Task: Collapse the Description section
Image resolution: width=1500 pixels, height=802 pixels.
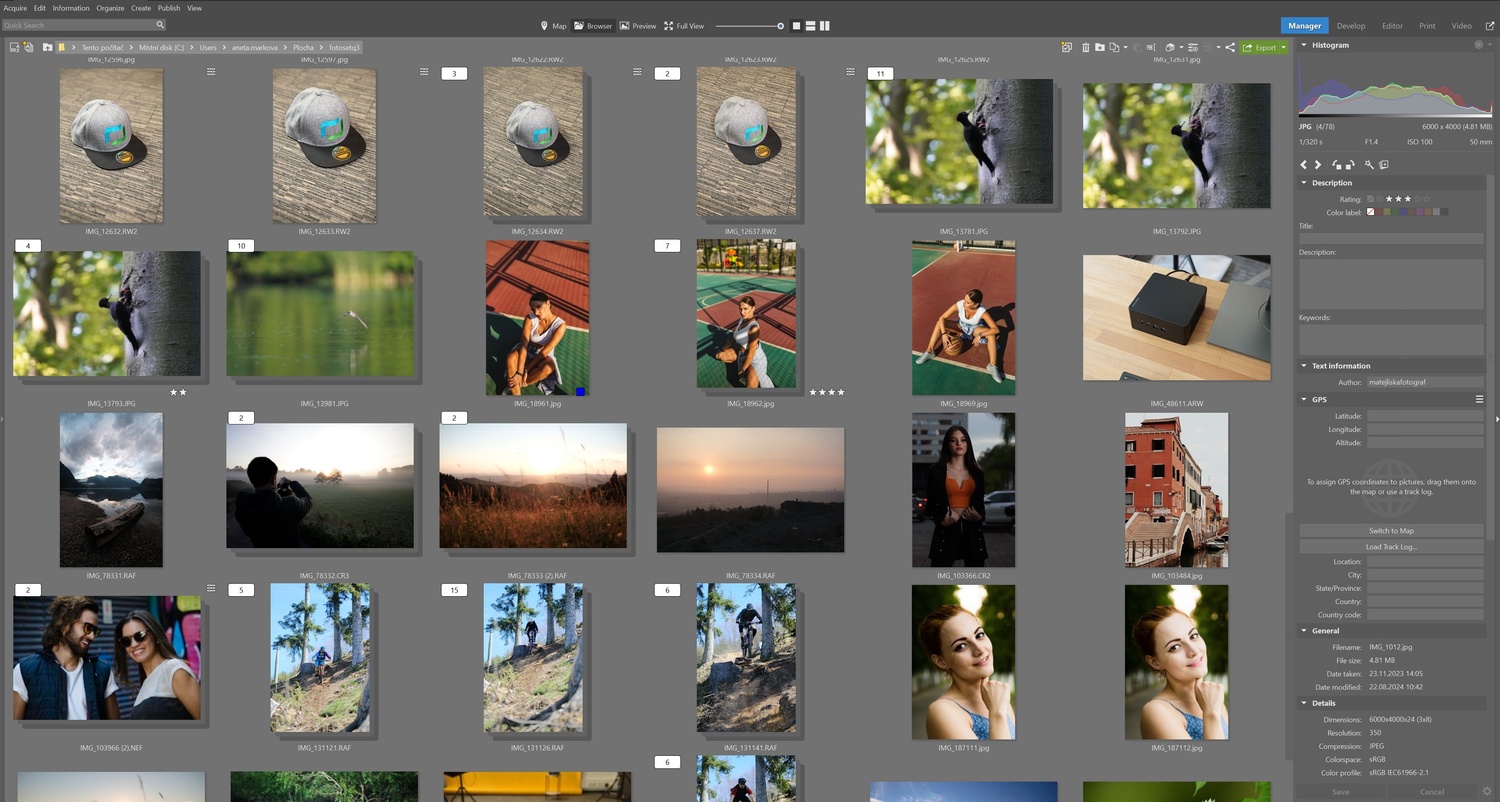Action: pyautogui.click(x=1304, y=183)
